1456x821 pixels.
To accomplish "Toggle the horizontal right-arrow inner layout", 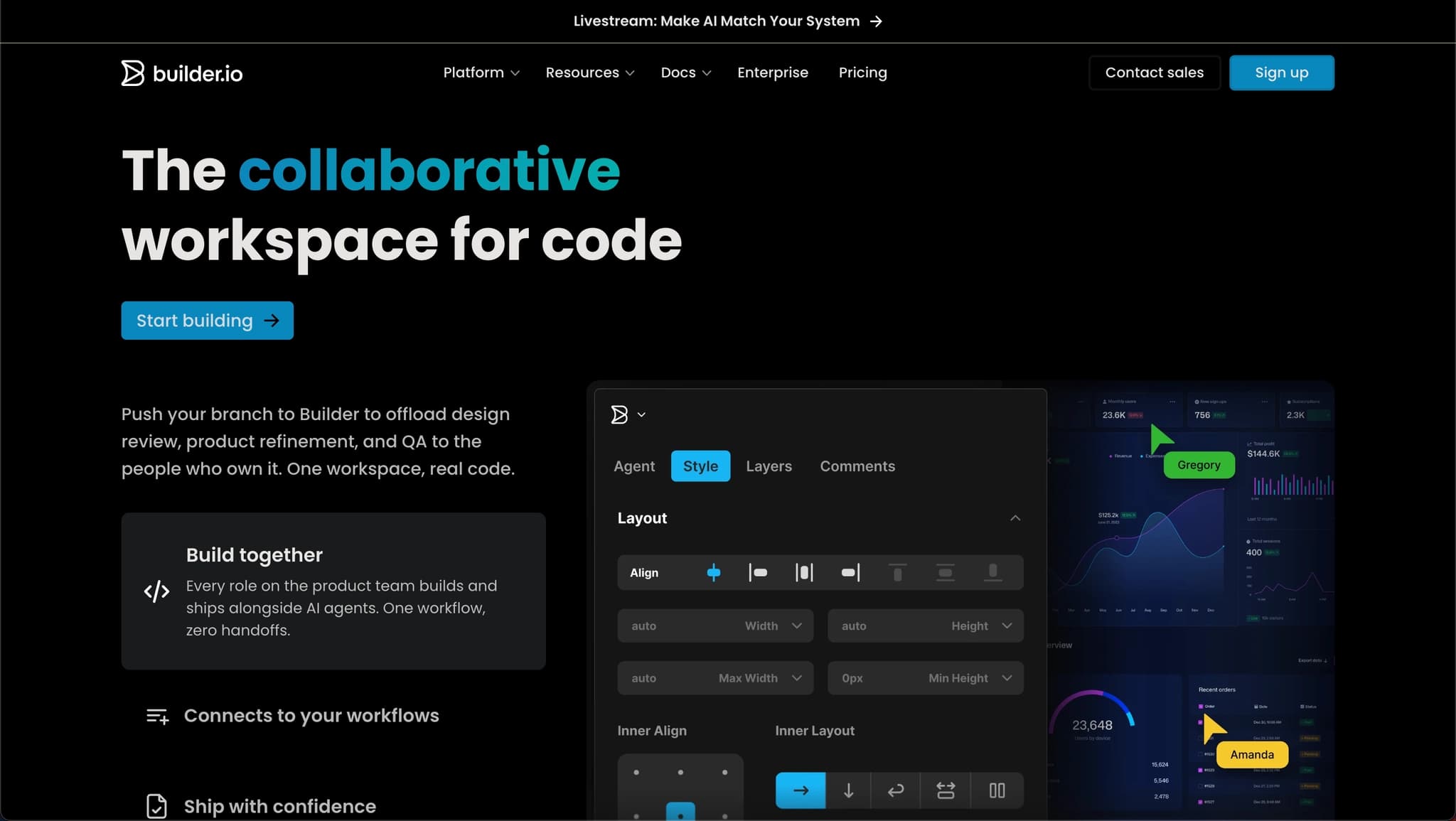I will click(x=801, y=790).
